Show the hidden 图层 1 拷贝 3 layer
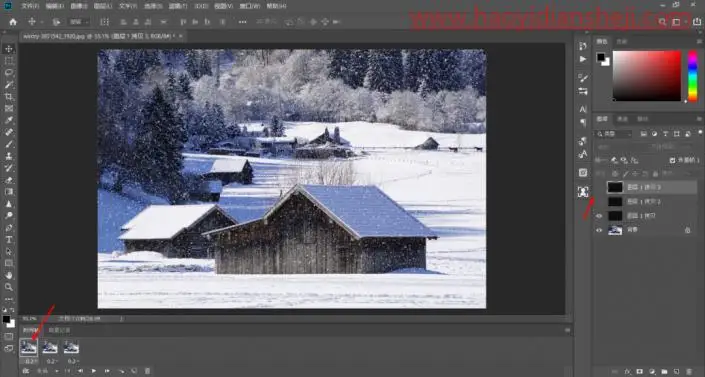 [599, 187]
